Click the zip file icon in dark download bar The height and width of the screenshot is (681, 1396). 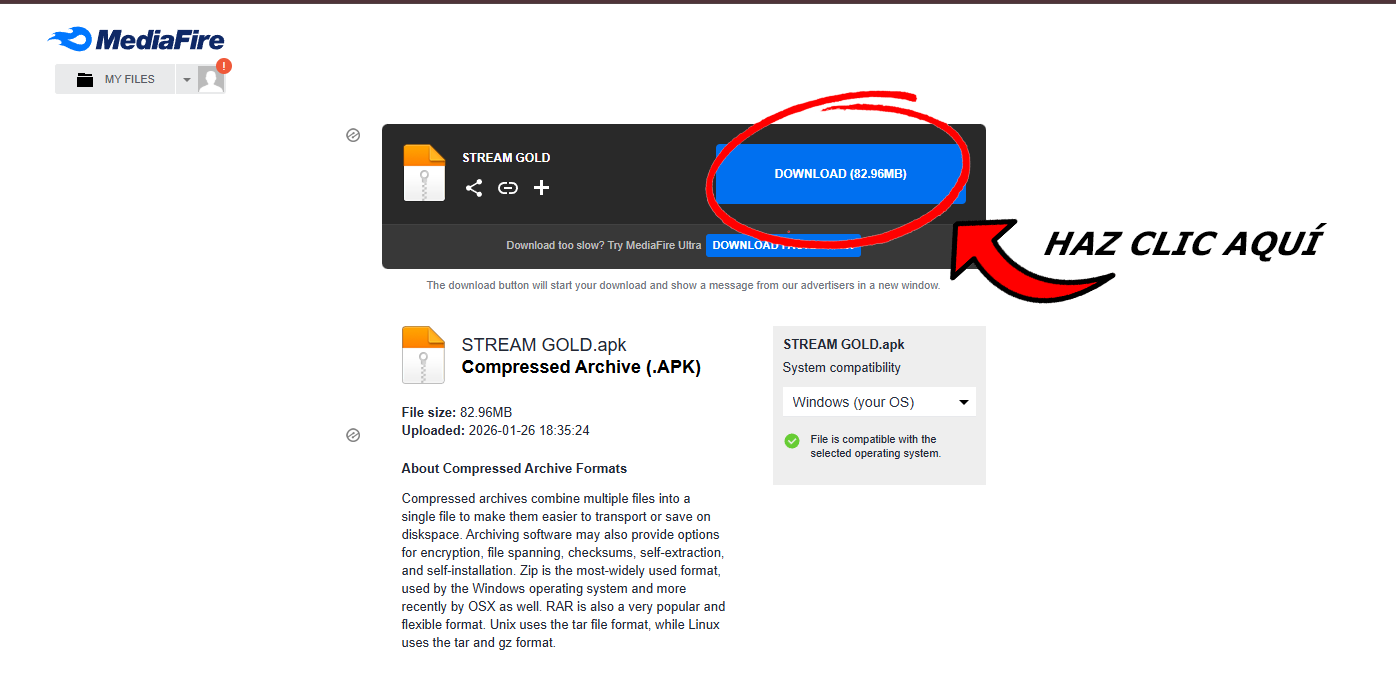(x=424, y=173)
